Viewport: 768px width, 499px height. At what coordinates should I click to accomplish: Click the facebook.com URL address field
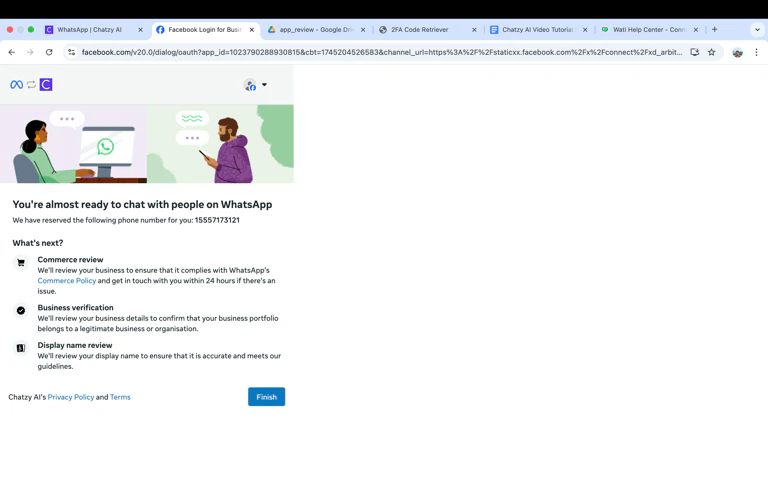pos(382,52)
